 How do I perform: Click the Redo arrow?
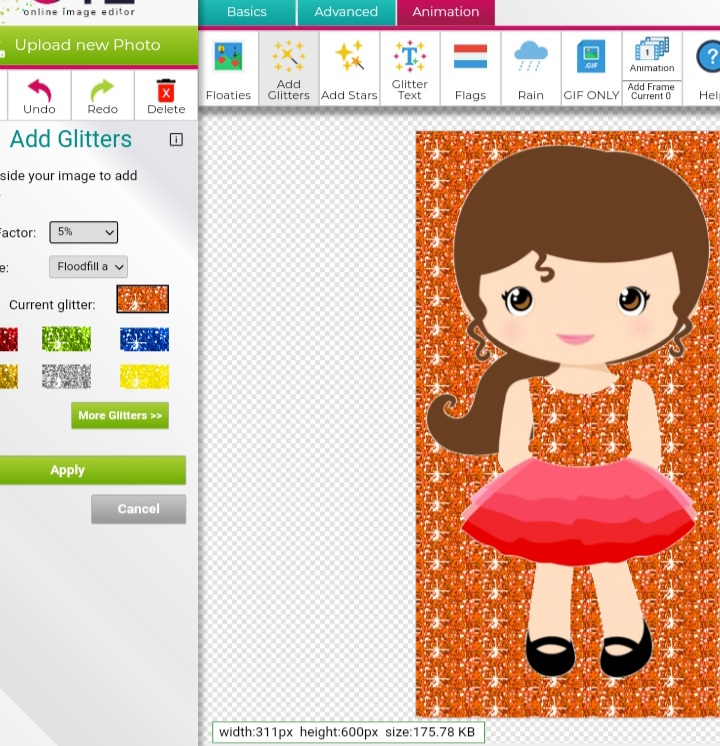click(102, 95)
